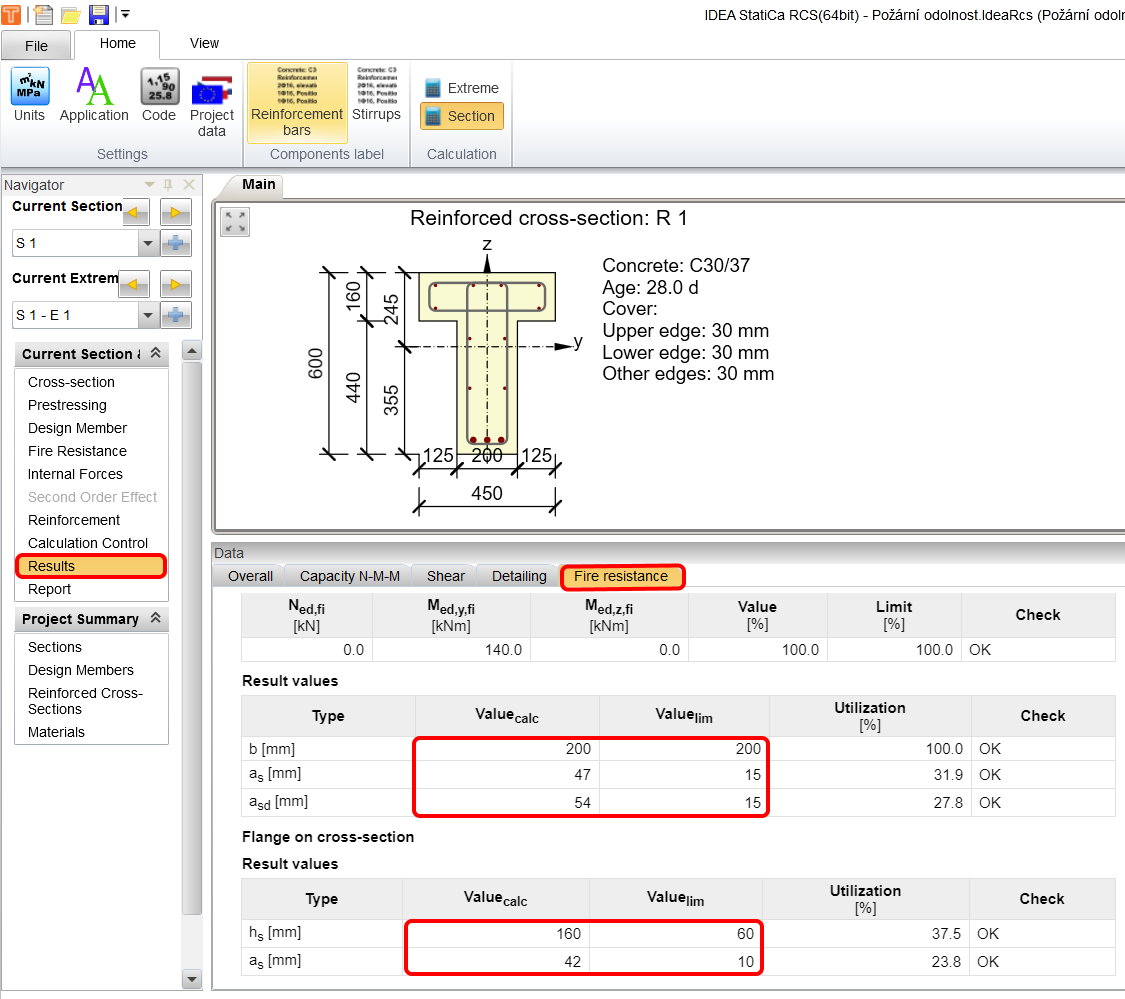Click the fit-to-view icon above the cross-section
The image size is (1125, 999).
click(x=234, y=222)
